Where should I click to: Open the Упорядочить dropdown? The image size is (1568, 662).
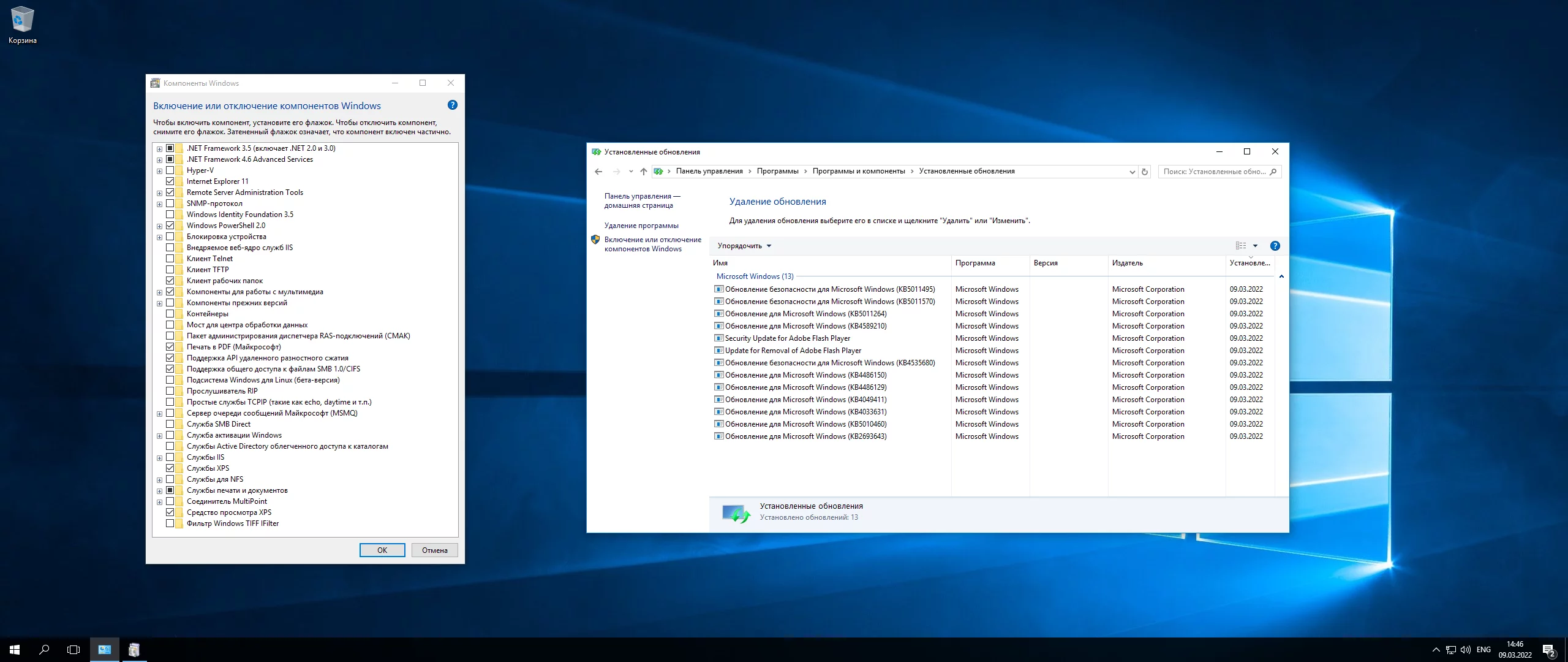[x=744, y=246]
